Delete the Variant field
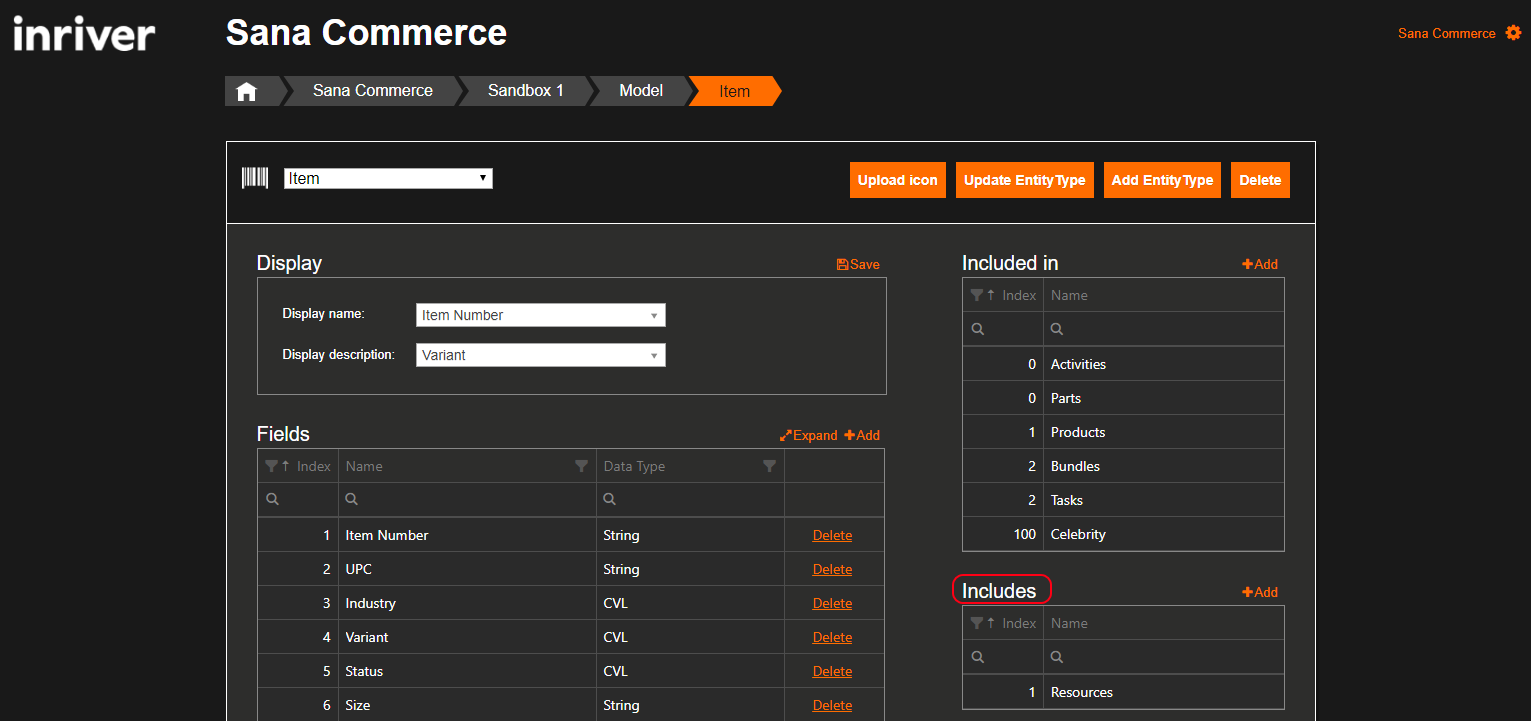 832,637
